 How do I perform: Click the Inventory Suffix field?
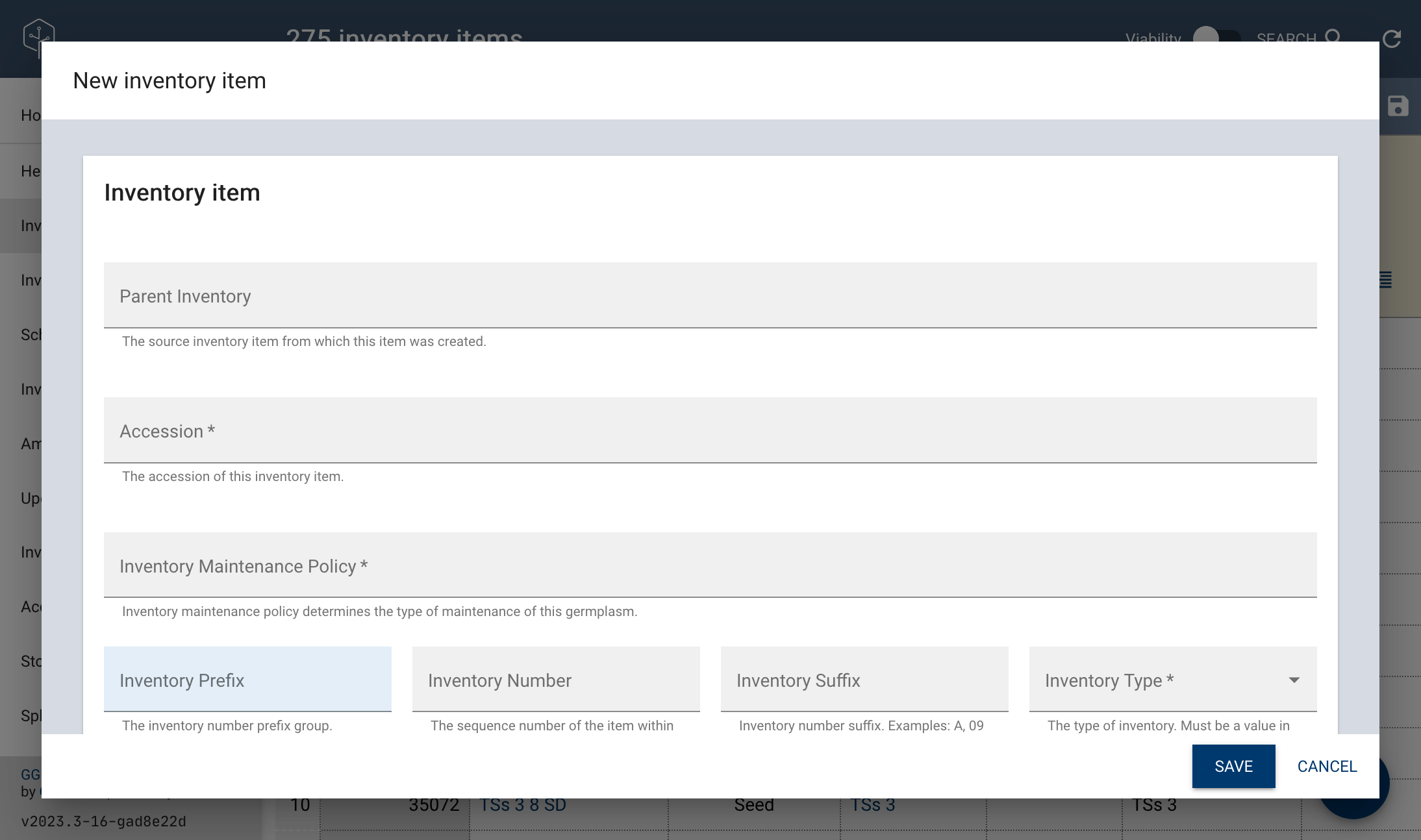tap(864, 679)
